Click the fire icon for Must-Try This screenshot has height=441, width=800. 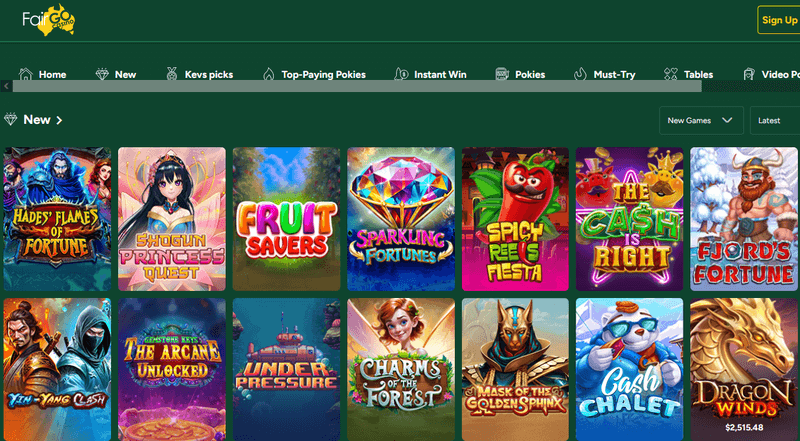580,75
